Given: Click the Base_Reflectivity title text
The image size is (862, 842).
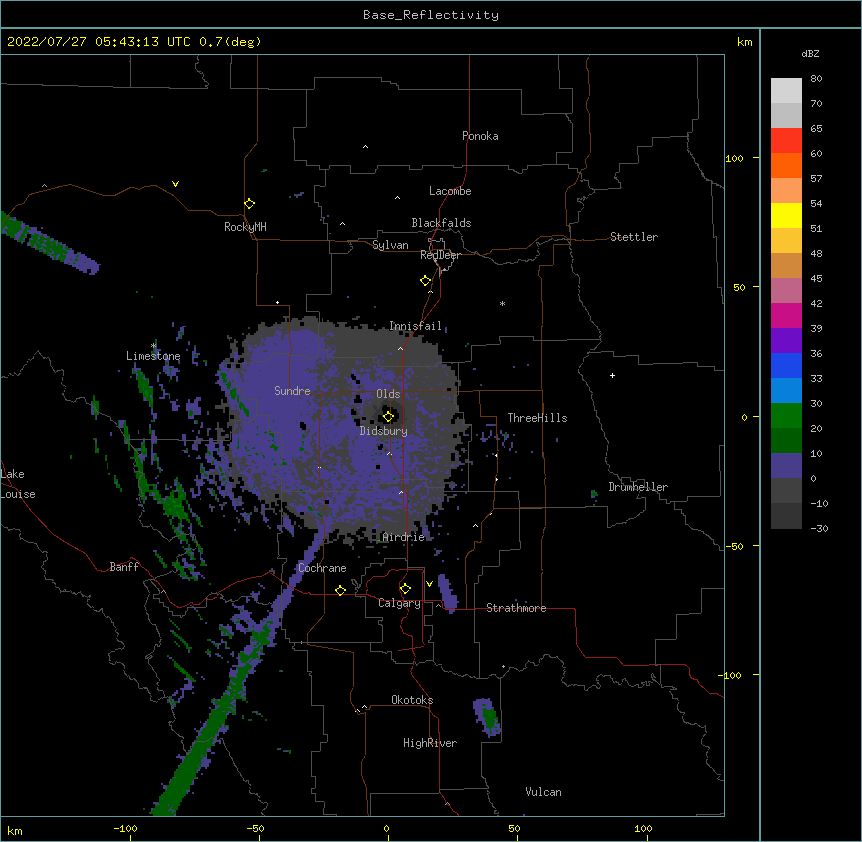Looking at the screenshot, I should point(431,15).
